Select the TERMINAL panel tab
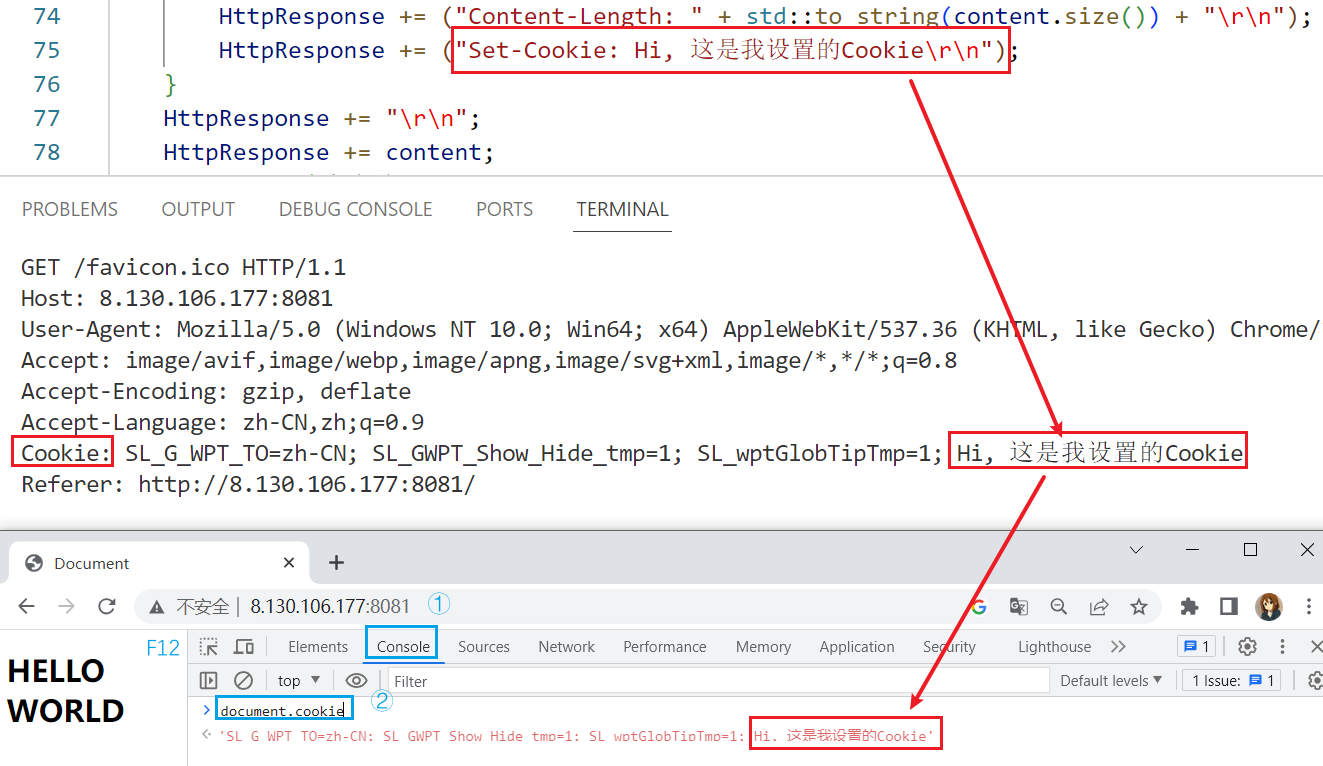The image size is (1323, 766). (622, 210)
